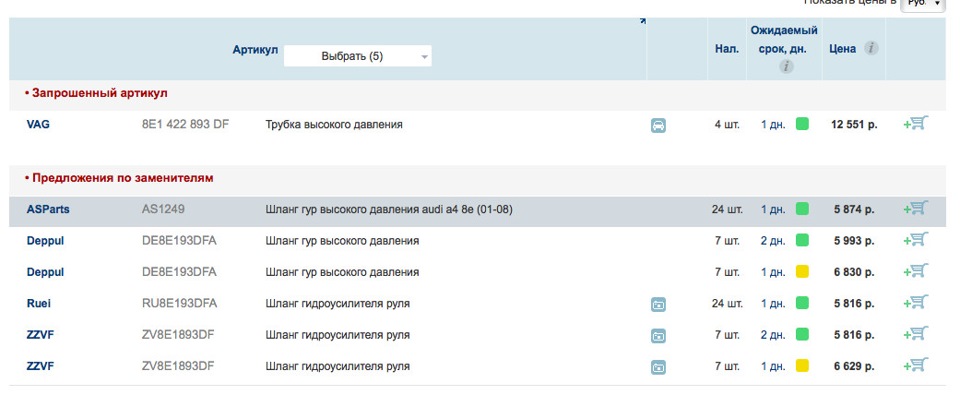The height and width of the screenshot is (395, 960).
Task: Open photo icon for Ruei RU8E193DFA
Action: pyautogui.click(x=658, y=304)
